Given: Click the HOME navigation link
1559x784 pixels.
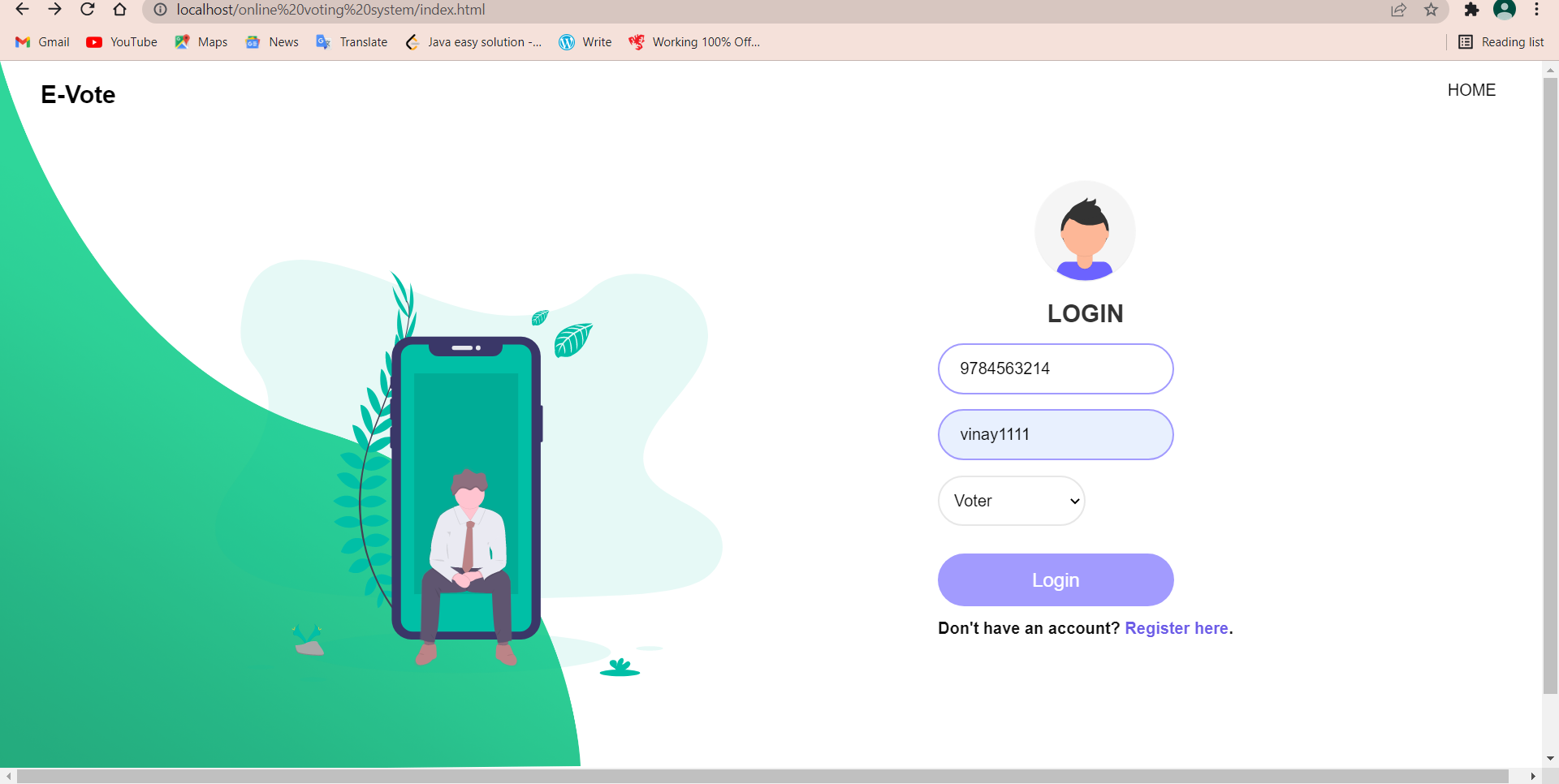Looking at the screenshot, I should (1471, 90).
